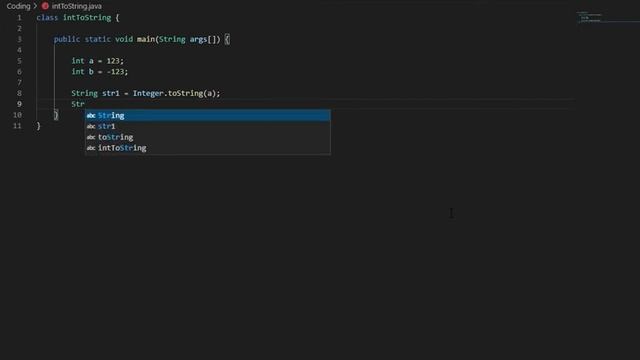
Task: Click the abc icon beside intToString suggestion
Action: tap(91, 148)
